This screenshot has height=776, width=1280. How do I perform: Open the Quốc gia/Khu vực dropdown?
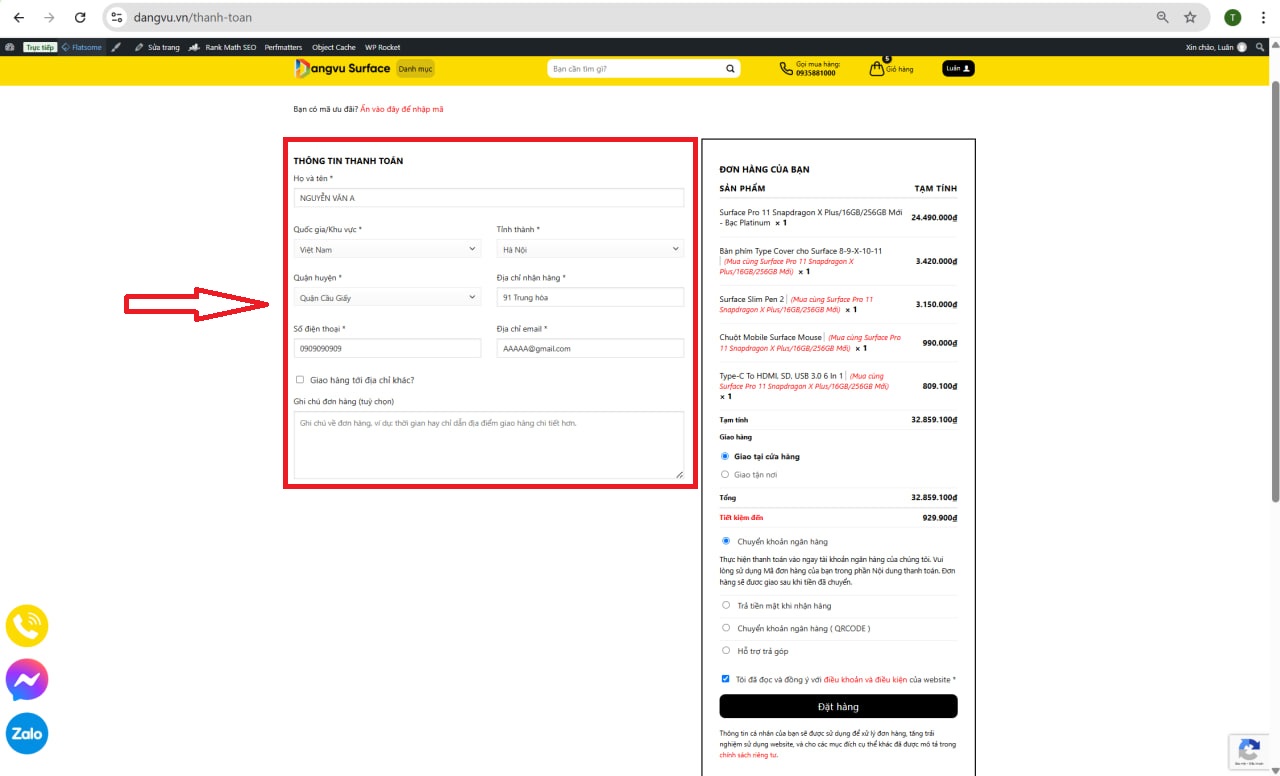pyautogui.click(x=387, y=249)
